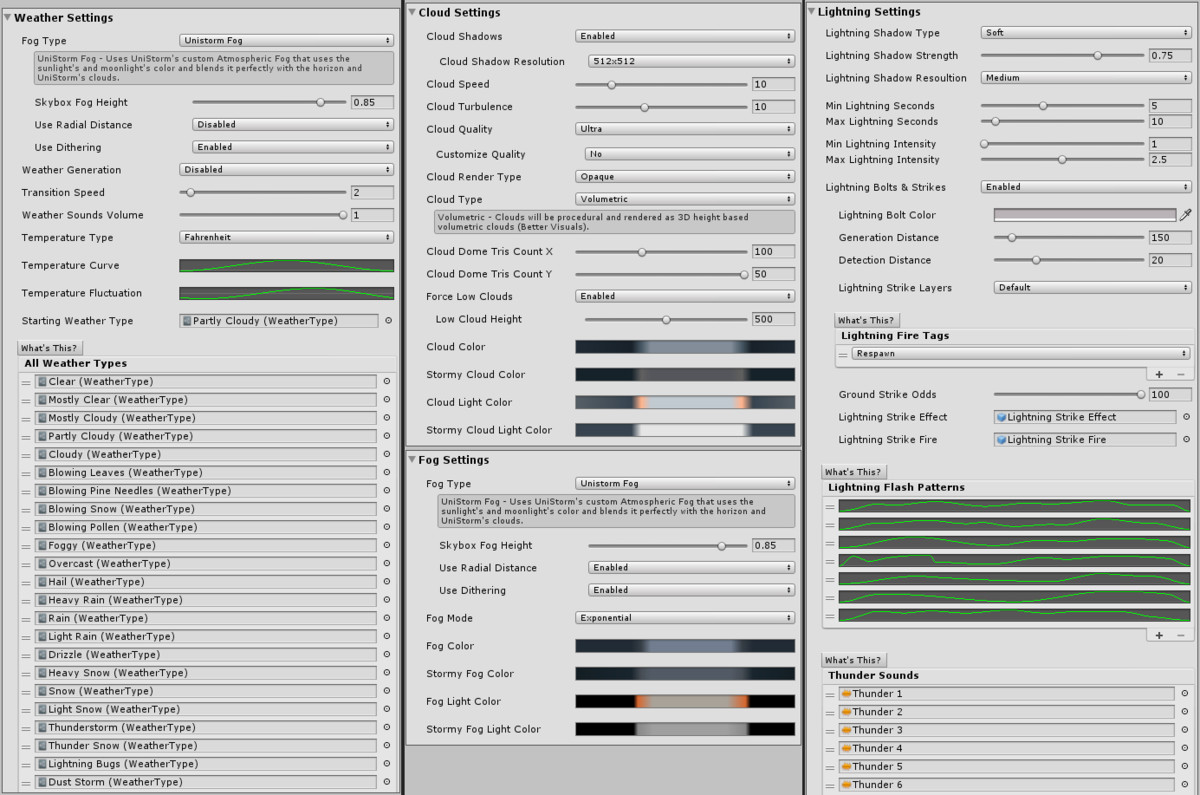Open object picker for Snow weather type
Viewport: 1200px width, 795px height.
(x=386, y=691)
